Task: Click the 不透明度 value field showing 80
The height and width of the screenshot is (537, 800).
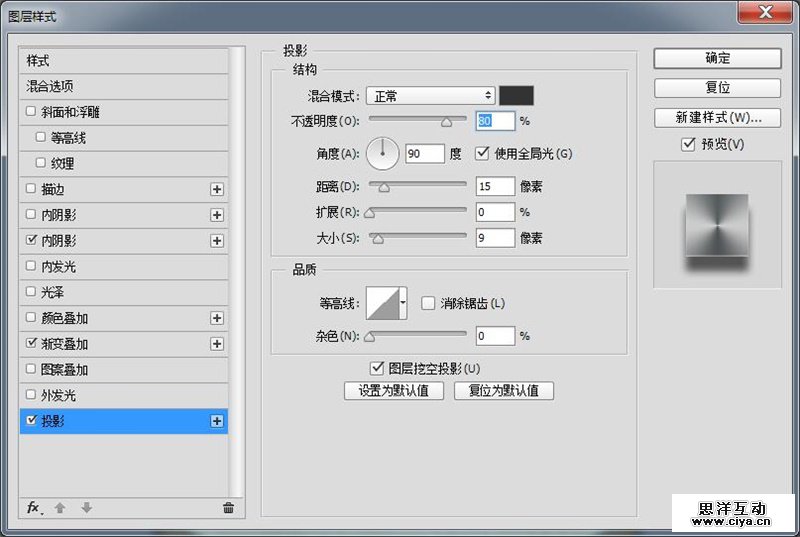Action: [495, 121]
